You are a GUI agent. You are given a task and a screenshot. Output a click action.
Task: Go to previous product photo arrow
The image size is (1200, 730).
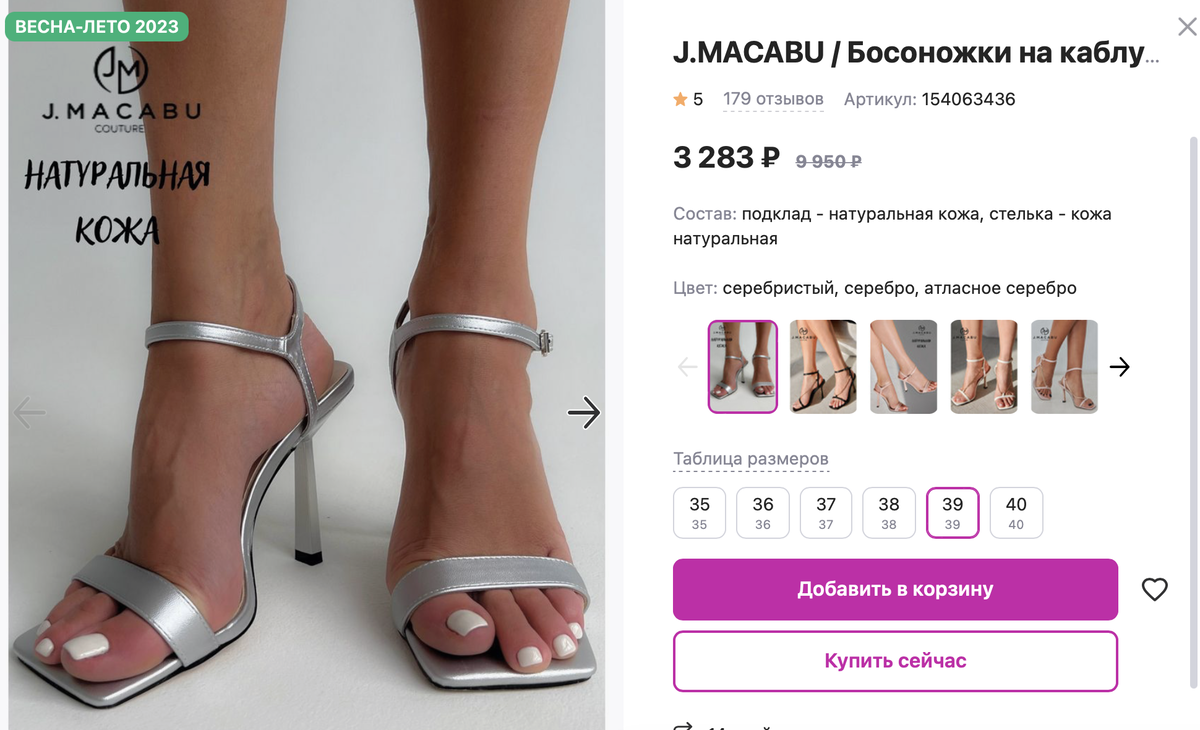[29, 412]
